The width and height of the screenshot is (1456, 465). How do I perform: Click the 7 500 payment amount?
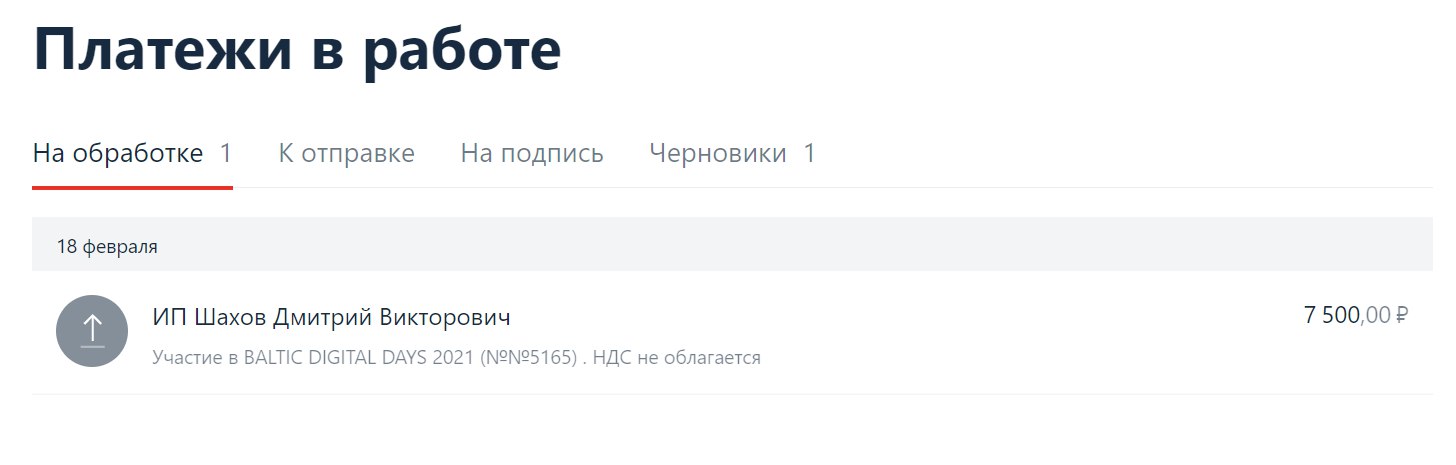point(1332,316)
